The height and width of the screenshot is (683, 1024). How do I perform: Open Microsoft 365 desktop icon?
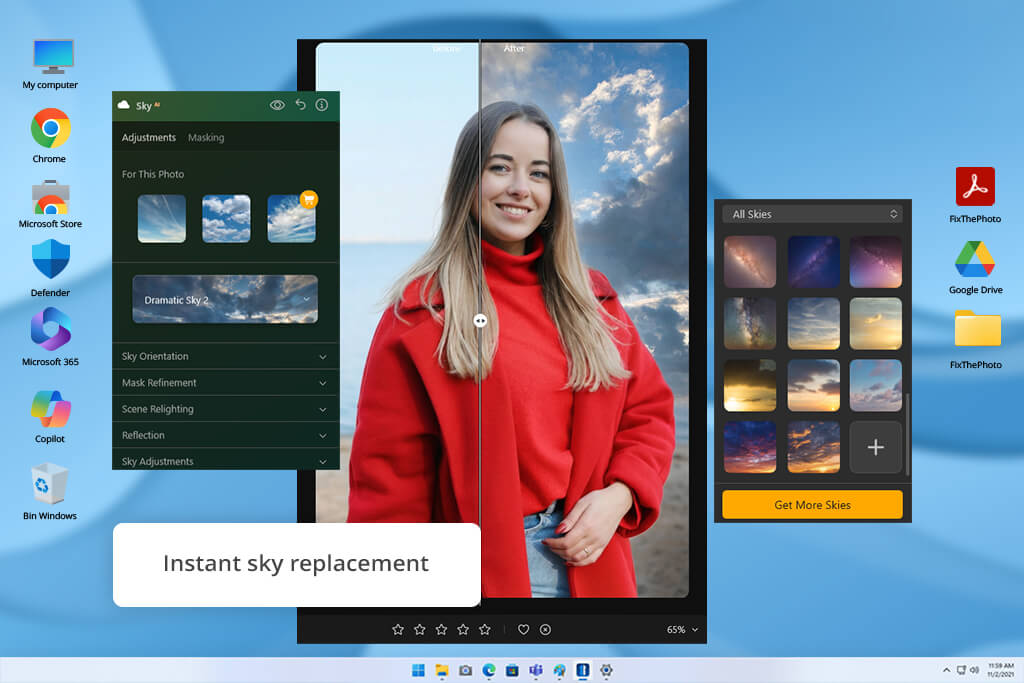50,329
